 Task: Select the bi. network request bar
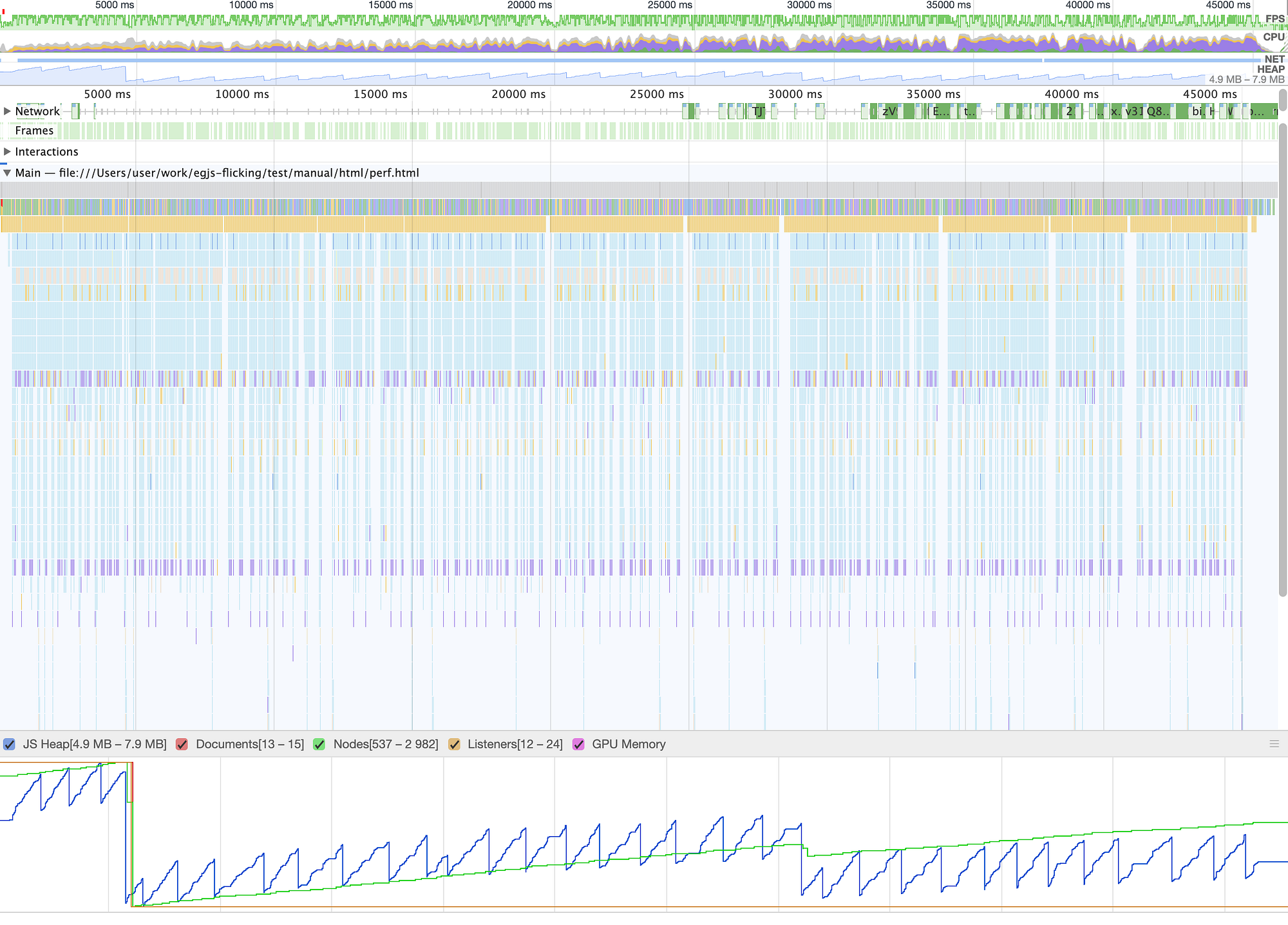point(1198,111)
